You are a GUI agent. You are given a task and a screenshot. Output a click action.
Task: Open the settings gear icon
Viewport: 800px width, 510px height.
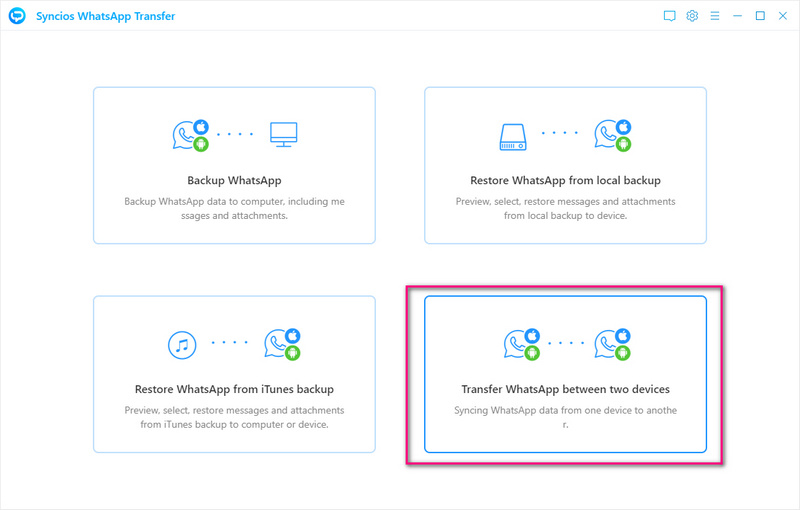(x=692, y=16)
